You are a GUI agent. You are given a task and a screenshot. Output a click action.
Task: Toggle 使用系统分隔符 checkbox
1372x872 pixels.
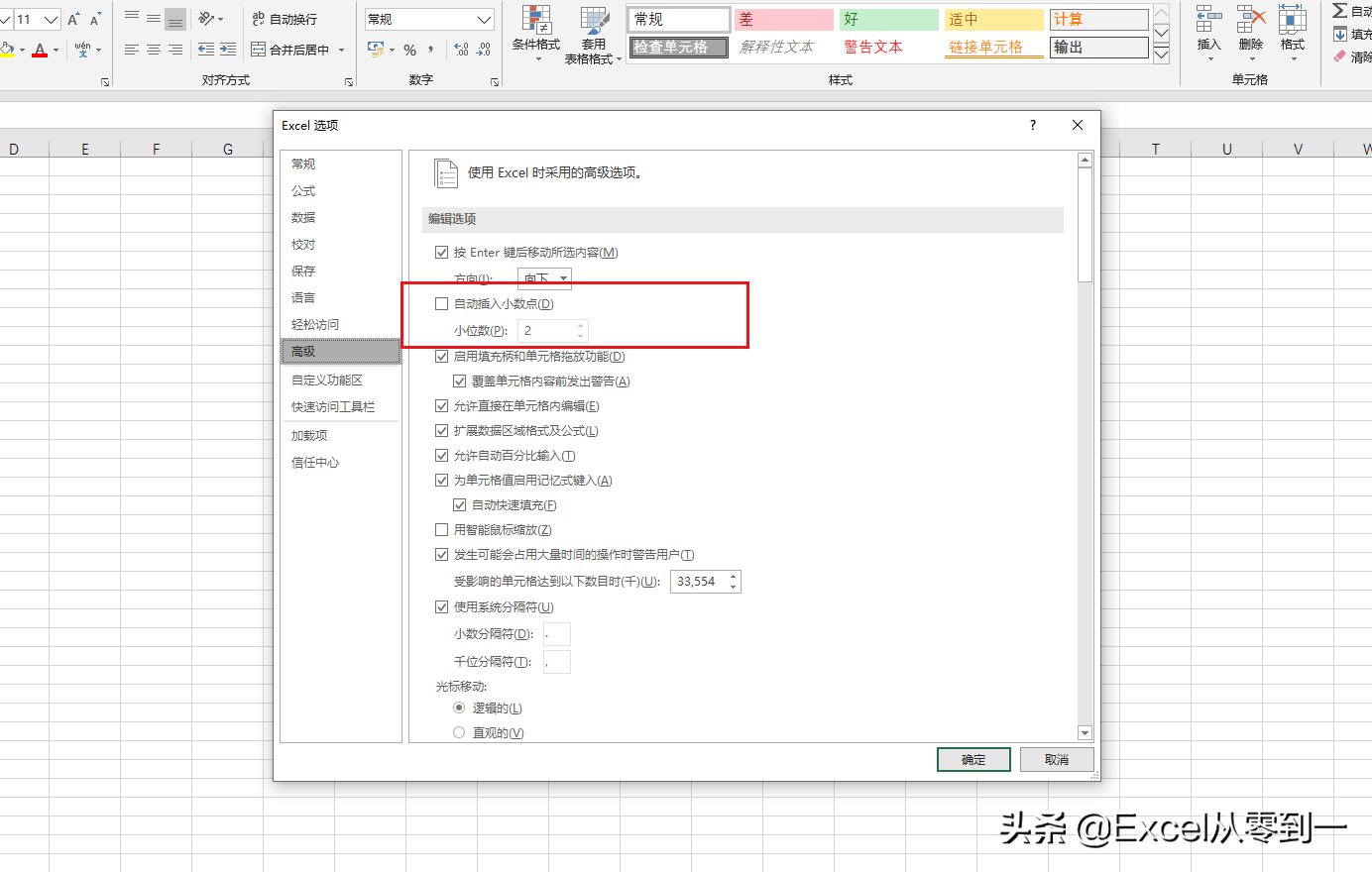click(442, 607)
